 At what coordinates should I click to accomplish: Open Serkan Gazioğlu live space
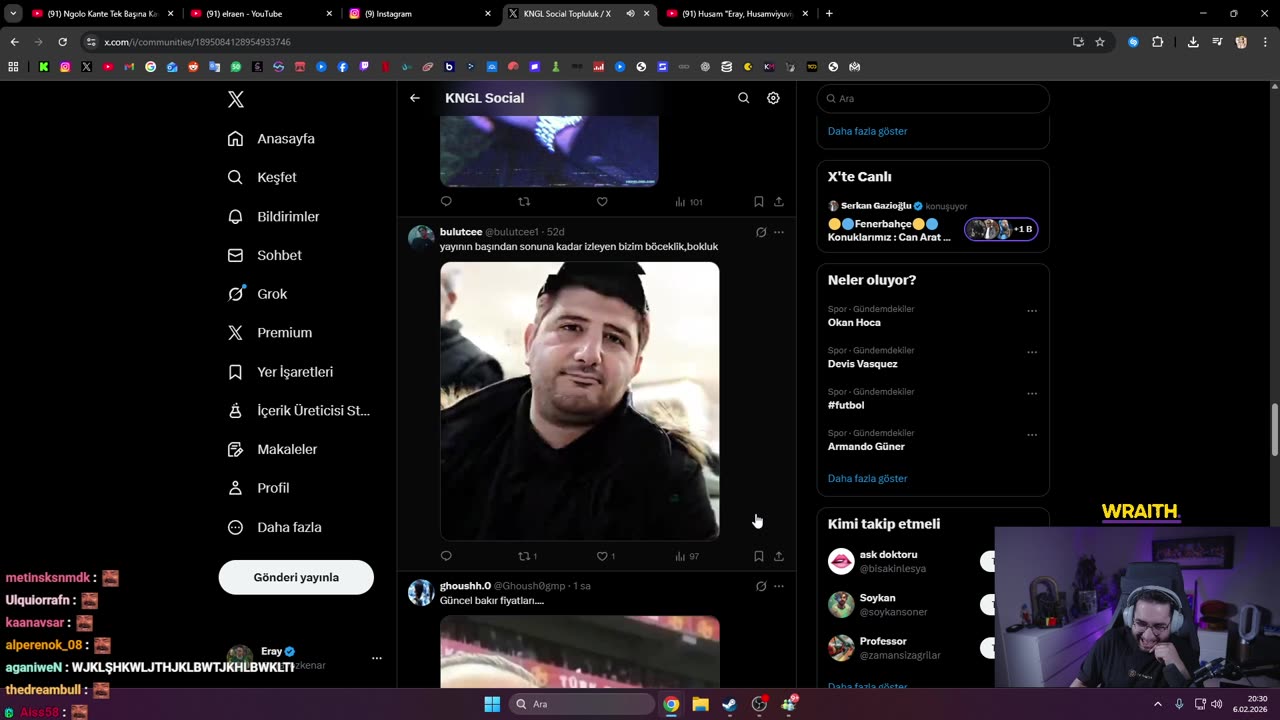click(932, 222)
